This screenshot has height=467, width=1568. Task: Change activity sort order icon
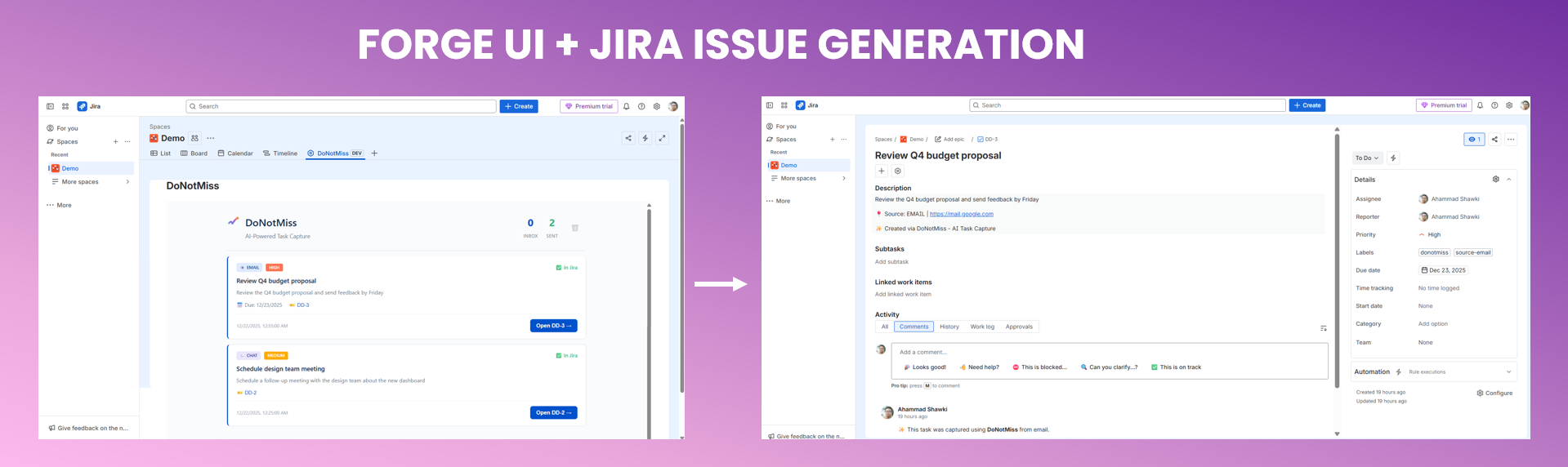click(x=1324, y=328)
